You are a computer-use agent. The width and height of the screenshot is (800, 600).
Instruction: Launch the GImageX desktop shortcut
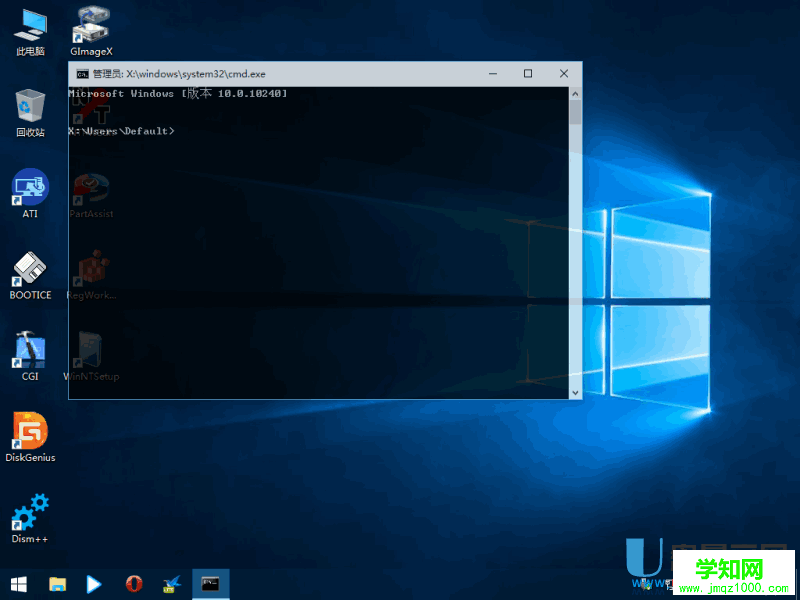pos(91,32)
